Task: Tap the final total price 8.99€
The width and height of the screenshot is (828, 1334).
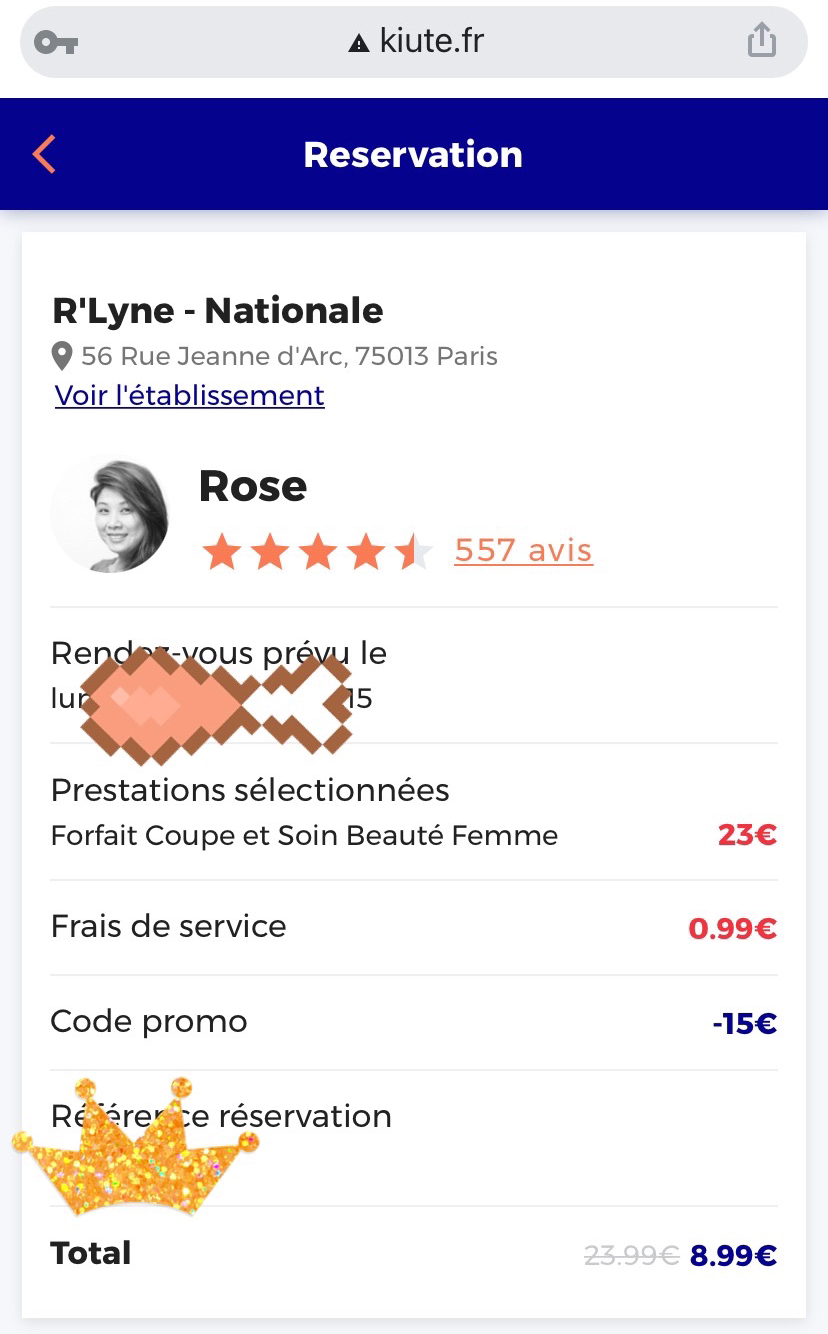Action: click(x=733, y=1255)
